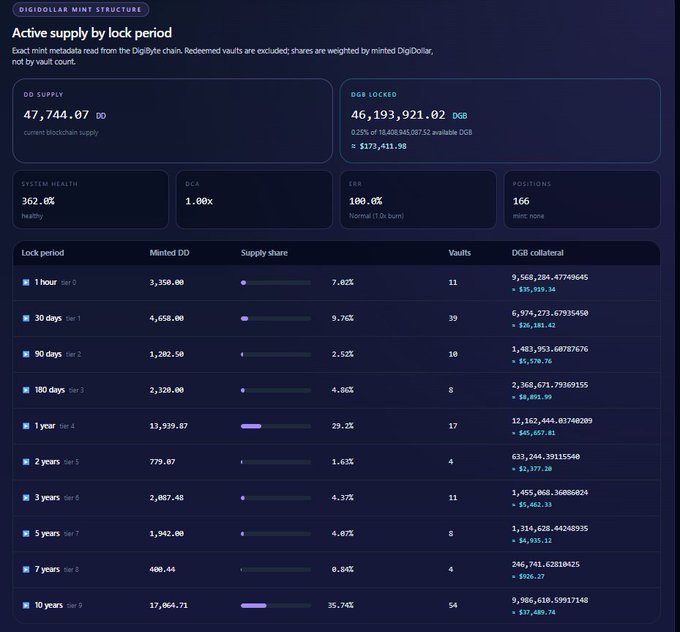The width and height of the screenshot is (680, 632).
Task: Click collateral 12,162,444.03740209
Action: pyautogui.click(x=552, y=421)
